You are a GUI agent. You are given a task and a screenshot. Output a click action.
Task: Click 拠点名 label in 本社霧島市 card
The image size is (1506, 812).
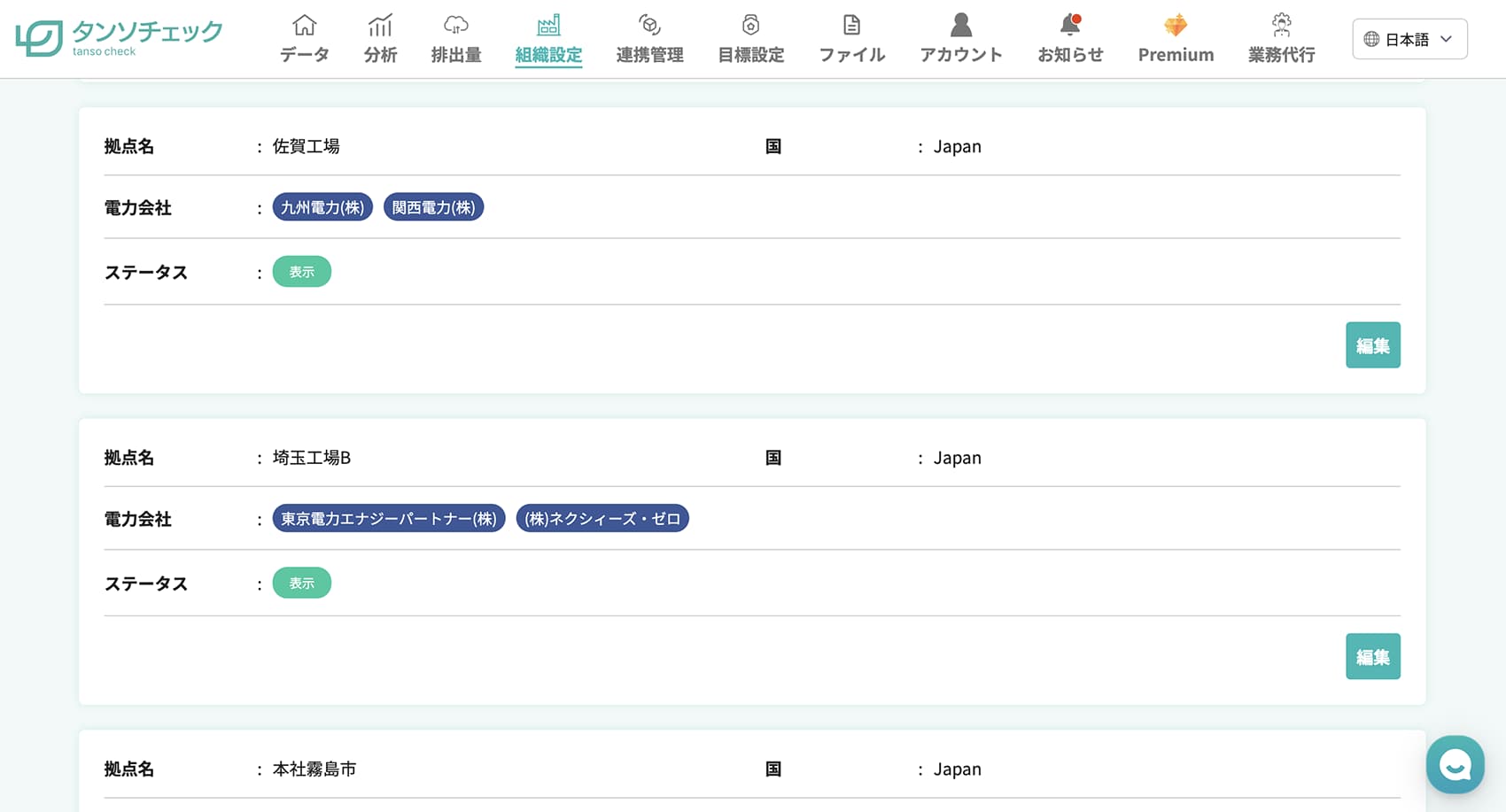[129, 769]
